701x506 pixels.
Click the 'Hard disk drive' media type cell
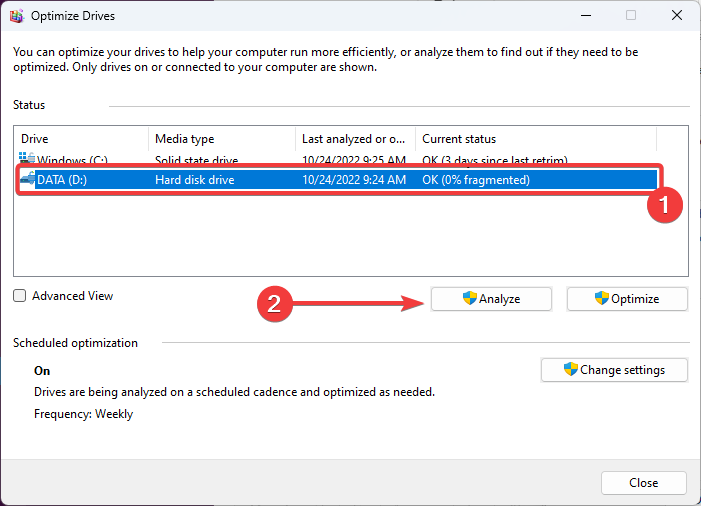(x=194, y=180)
